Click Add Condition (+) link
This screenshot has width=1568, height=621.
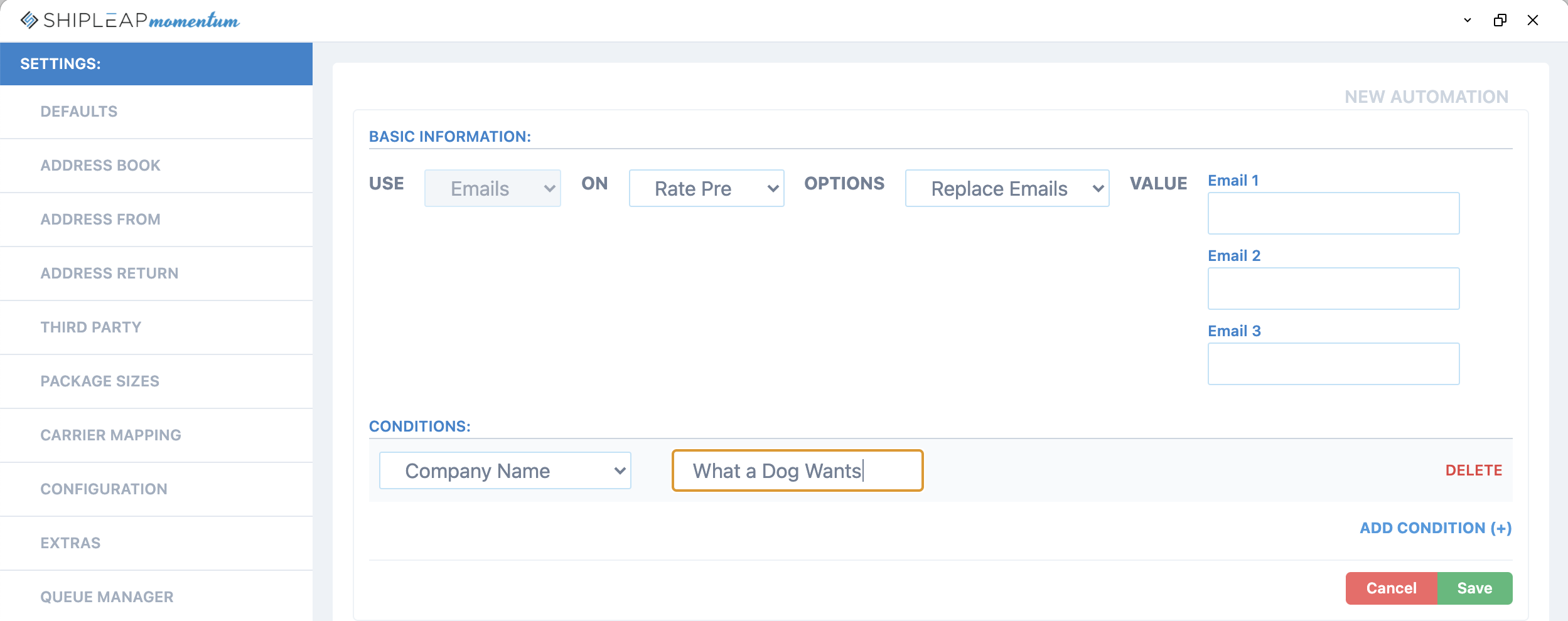1436,528
